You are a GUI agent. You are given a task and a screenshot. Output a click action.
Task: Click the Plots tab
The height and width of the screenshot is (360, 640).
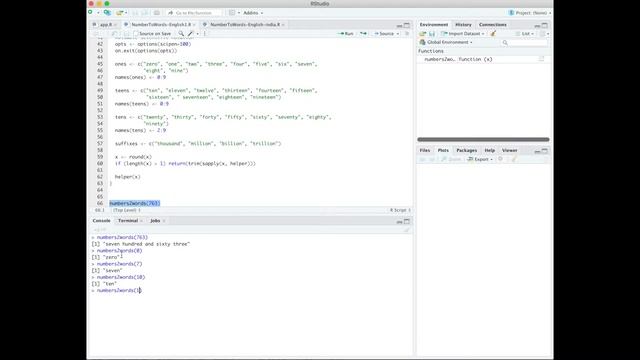[x=443, y=151]
